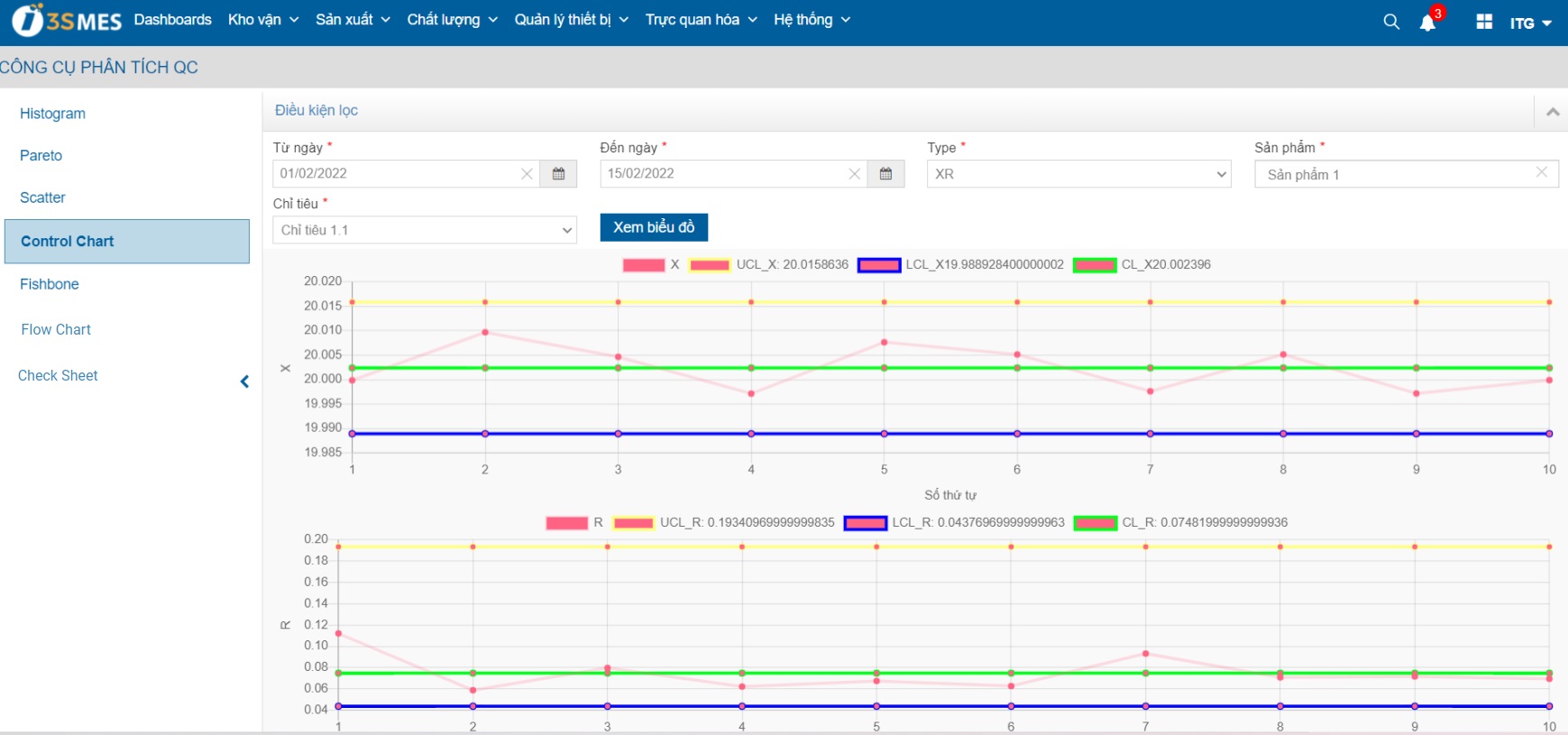Image resolution: width=1568 pixels, height=735 pixels.
Task: Click the search magnifier icon
Action: 1390,22
